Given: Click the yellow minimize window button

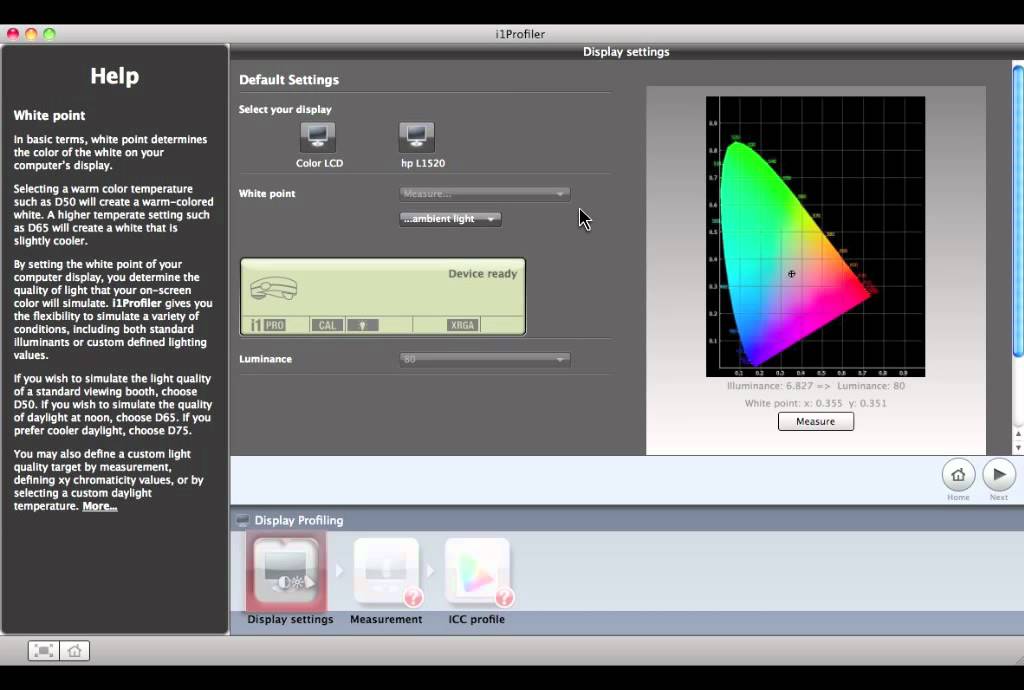Looking at the screenshot, I should click(x=31, y=34).
